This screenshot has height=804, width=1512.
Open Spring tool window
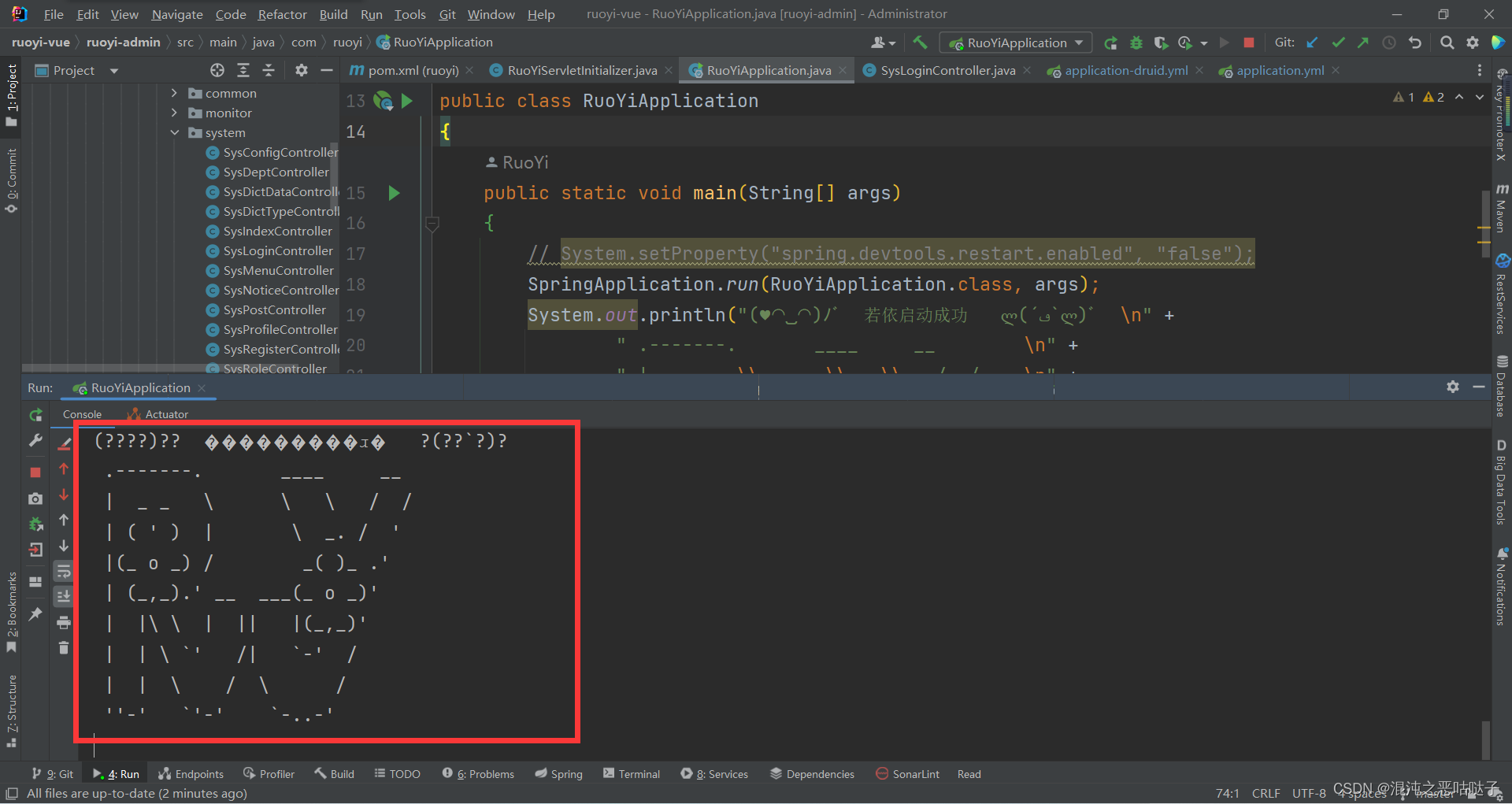click(x=558, y=774)
